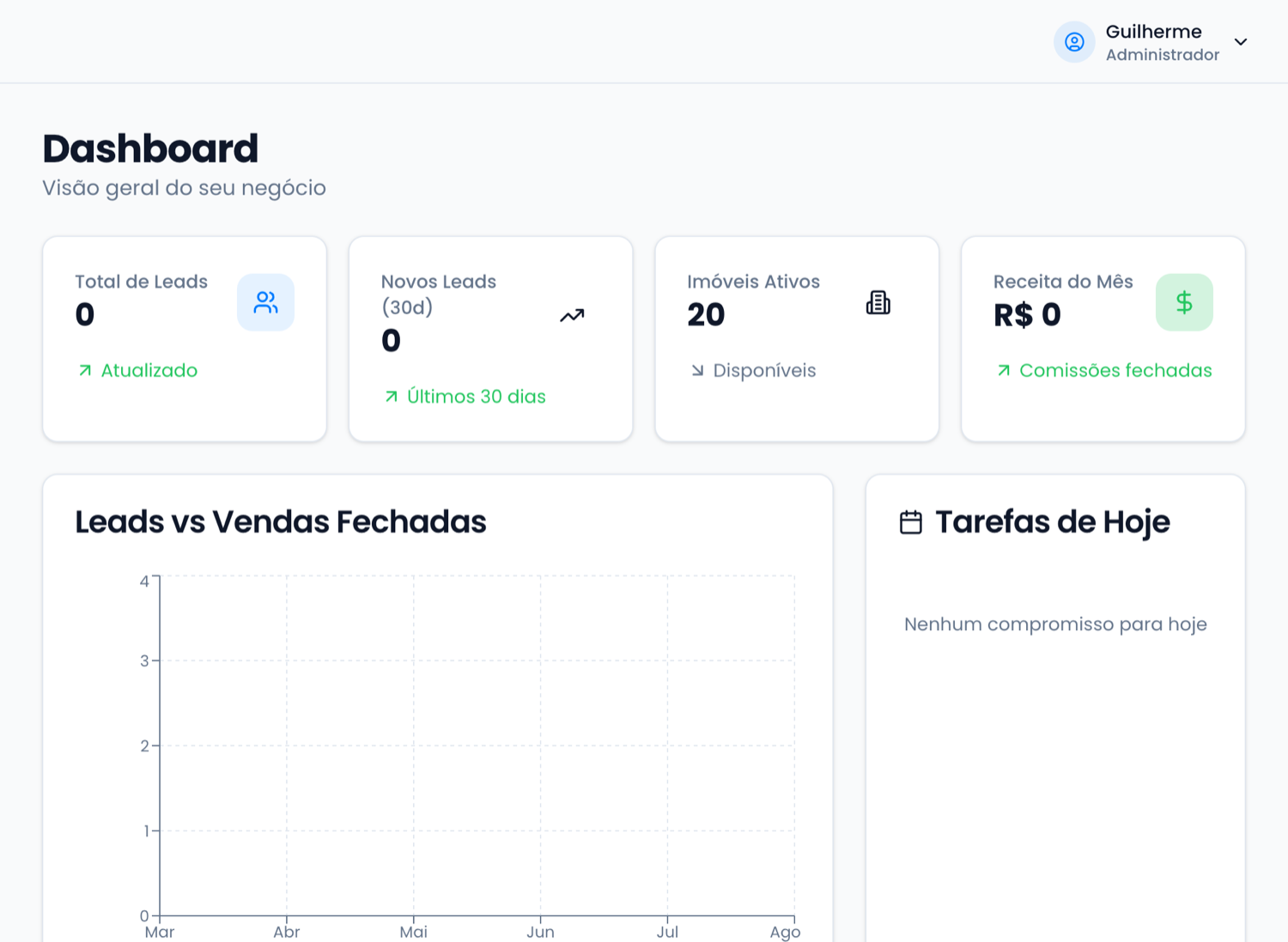The image size is (1288, 942).
Task: Click the trending arrow icon in Novos Leads
Action: 572,315
